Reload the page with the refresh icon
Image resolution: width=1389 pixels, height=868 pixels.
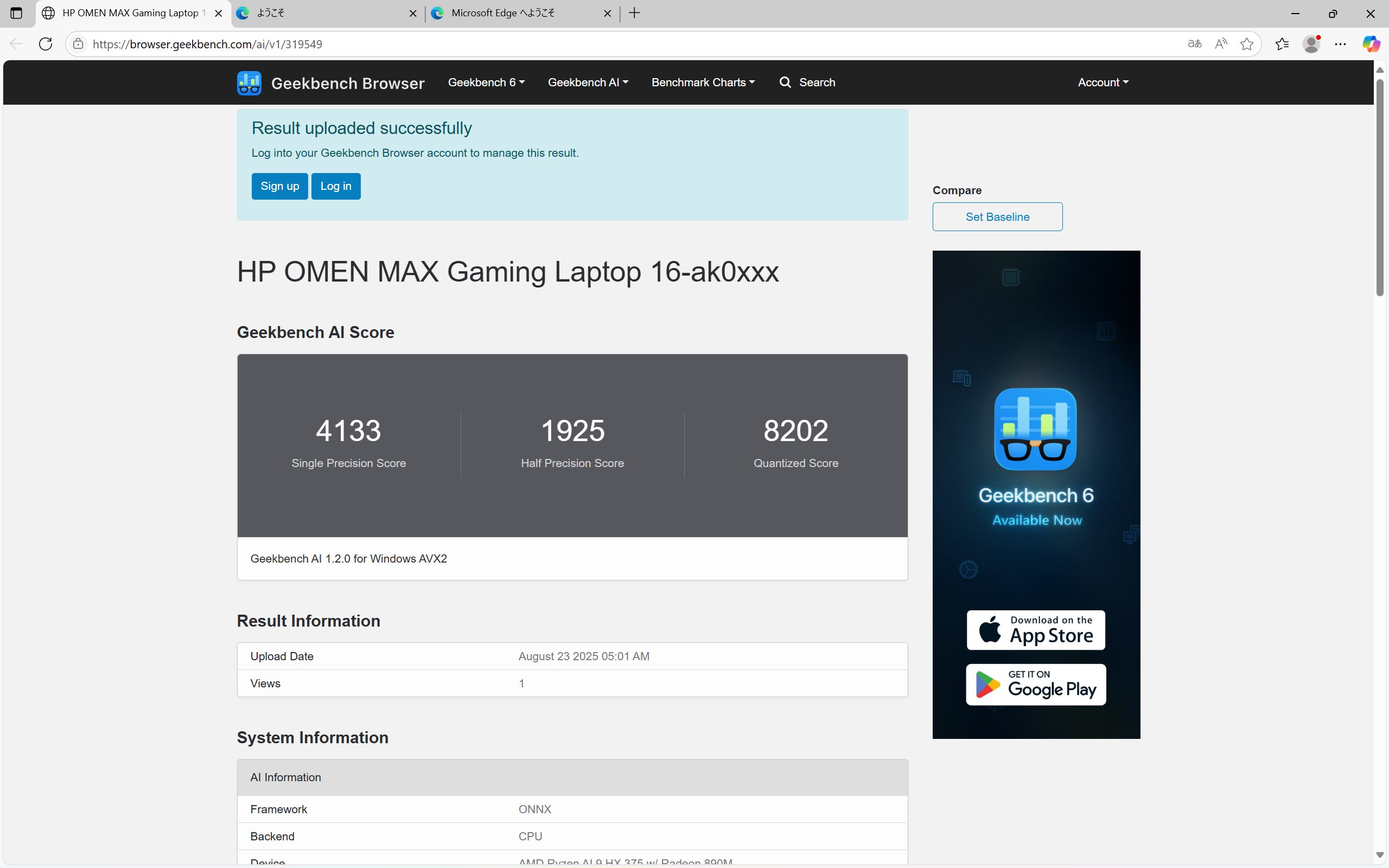click(x=46, y=43)
